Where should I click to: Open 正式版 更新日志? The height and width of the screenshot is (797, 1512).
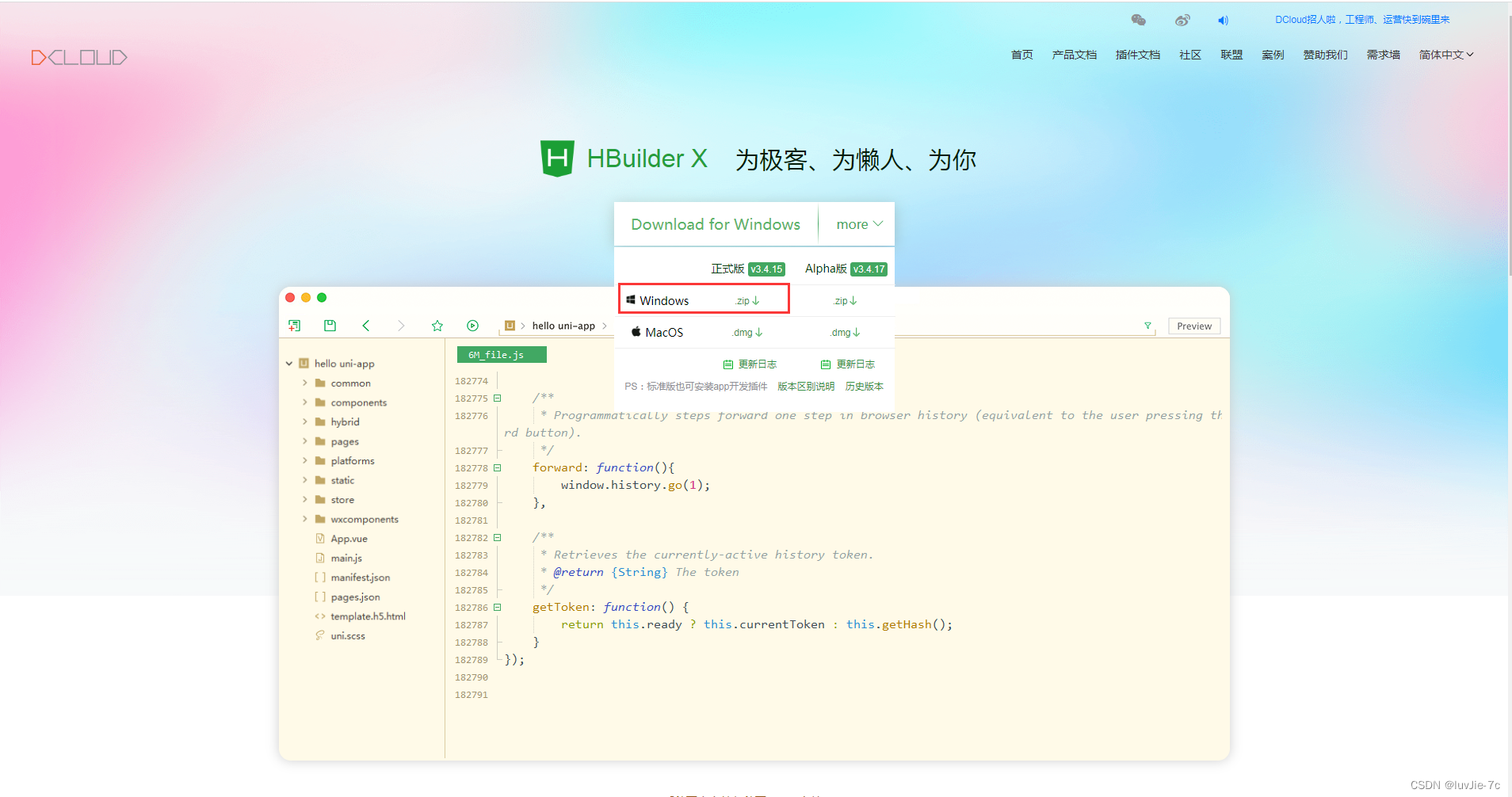750,364
